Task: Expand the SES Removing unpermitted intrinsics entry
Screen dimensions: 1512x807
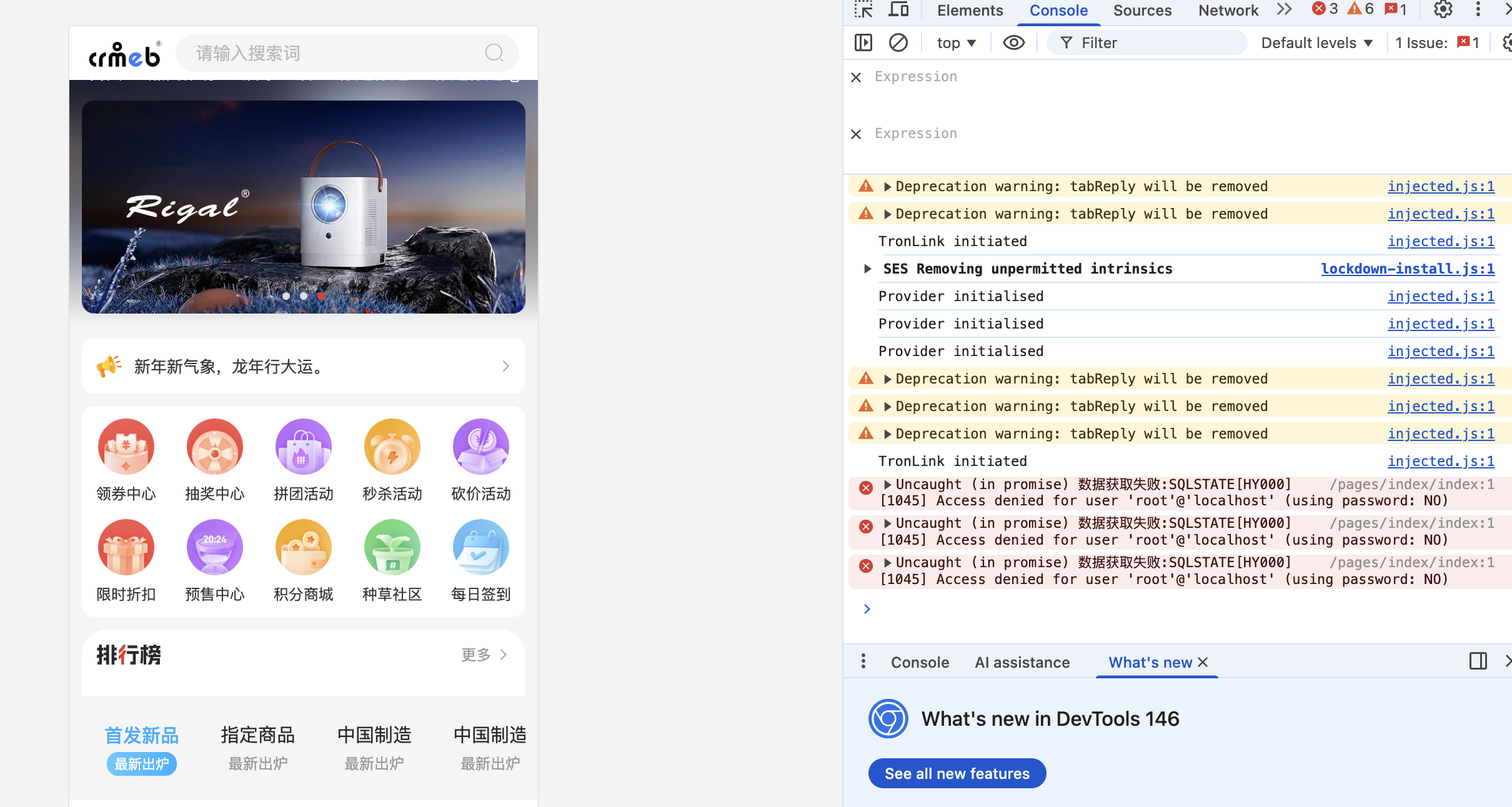Action: click(x=867, y=269)
